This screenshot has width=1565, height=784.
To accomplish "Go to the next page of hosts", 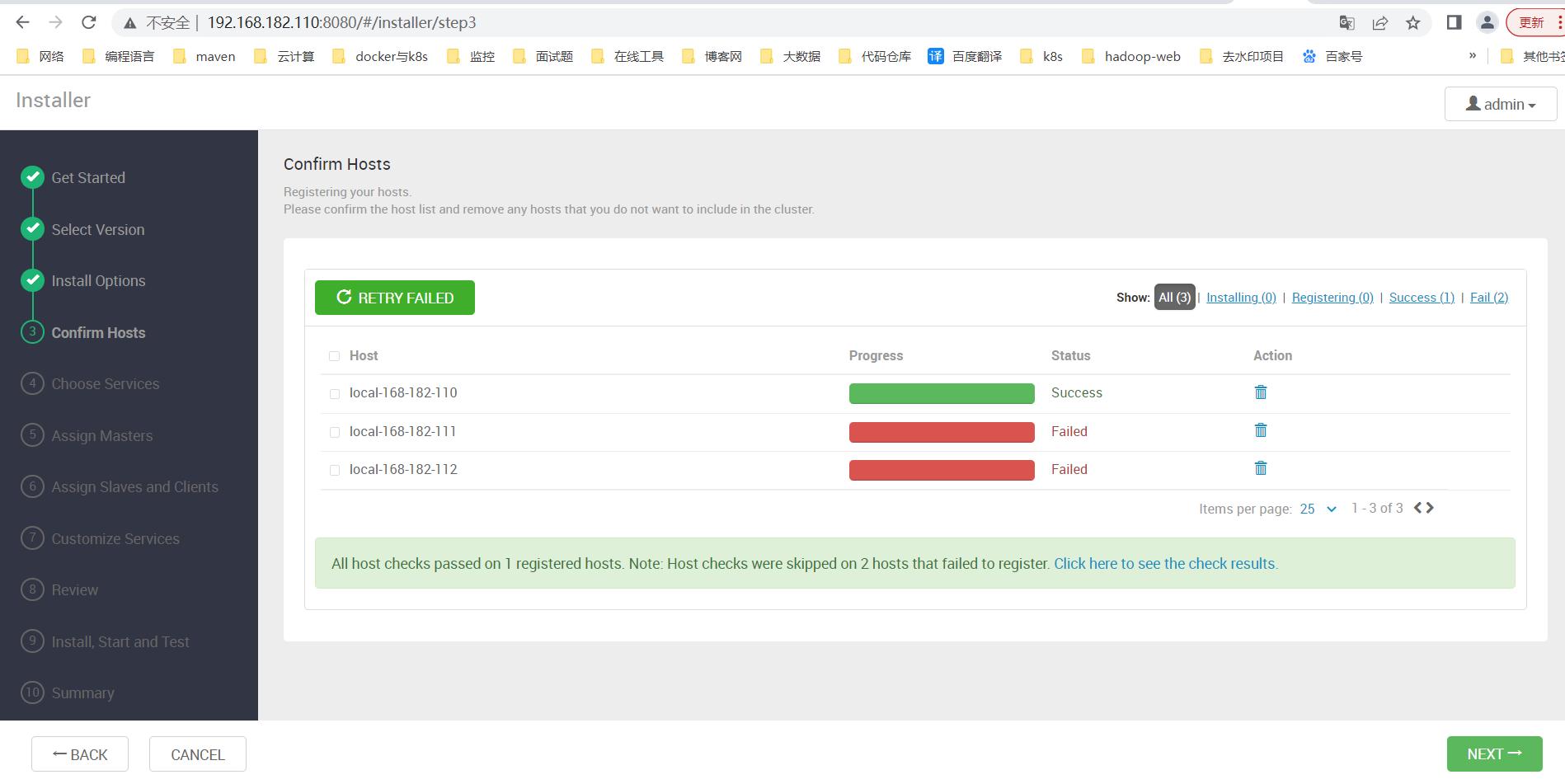I will coord(1430,508).
